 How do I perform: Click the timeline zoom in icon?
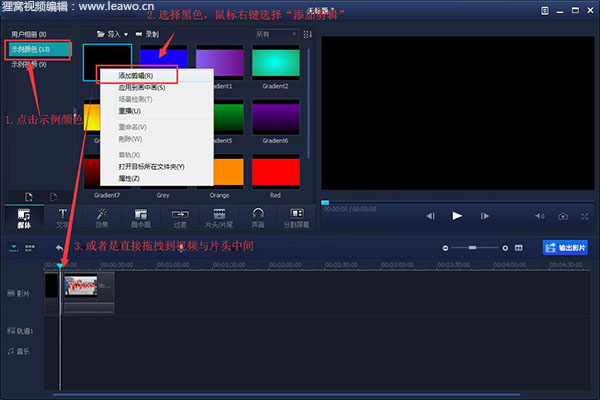tap(505, 248)
